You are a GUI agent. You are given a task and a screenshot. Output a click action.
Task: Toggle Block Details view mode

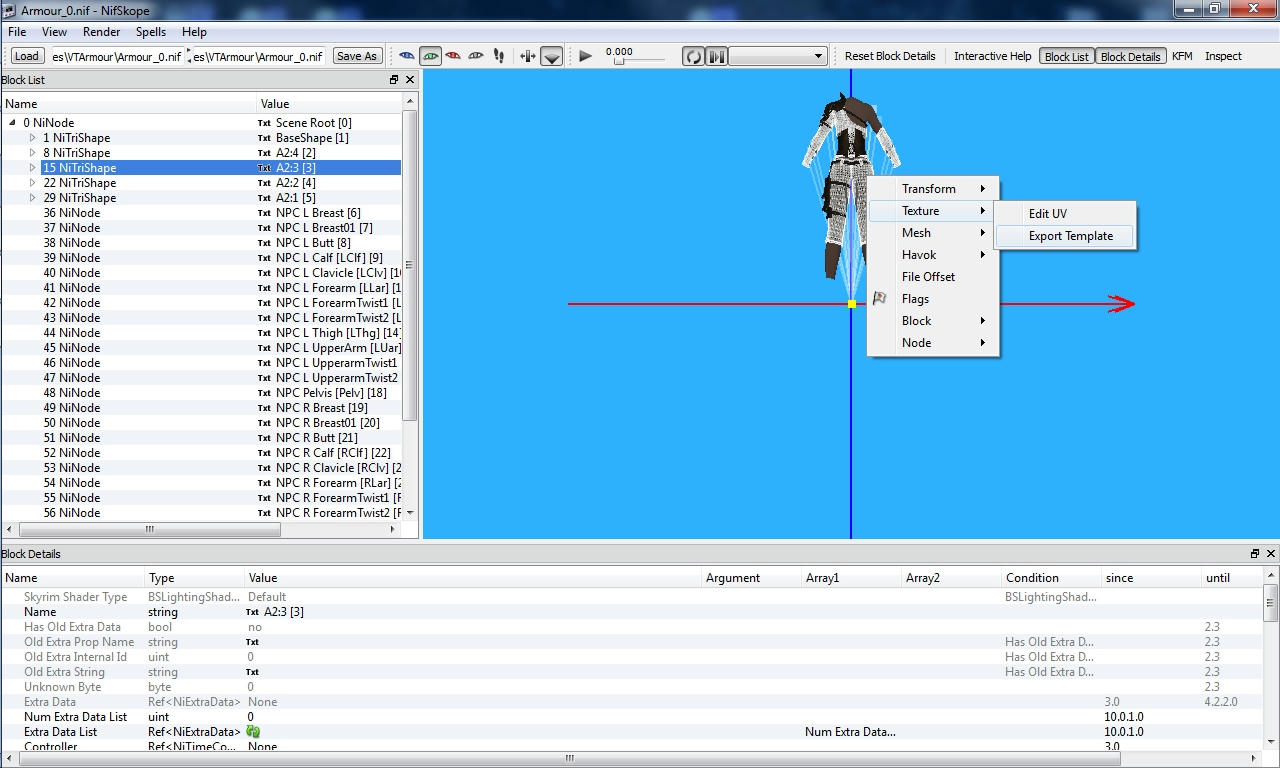tap(1130, 56)
